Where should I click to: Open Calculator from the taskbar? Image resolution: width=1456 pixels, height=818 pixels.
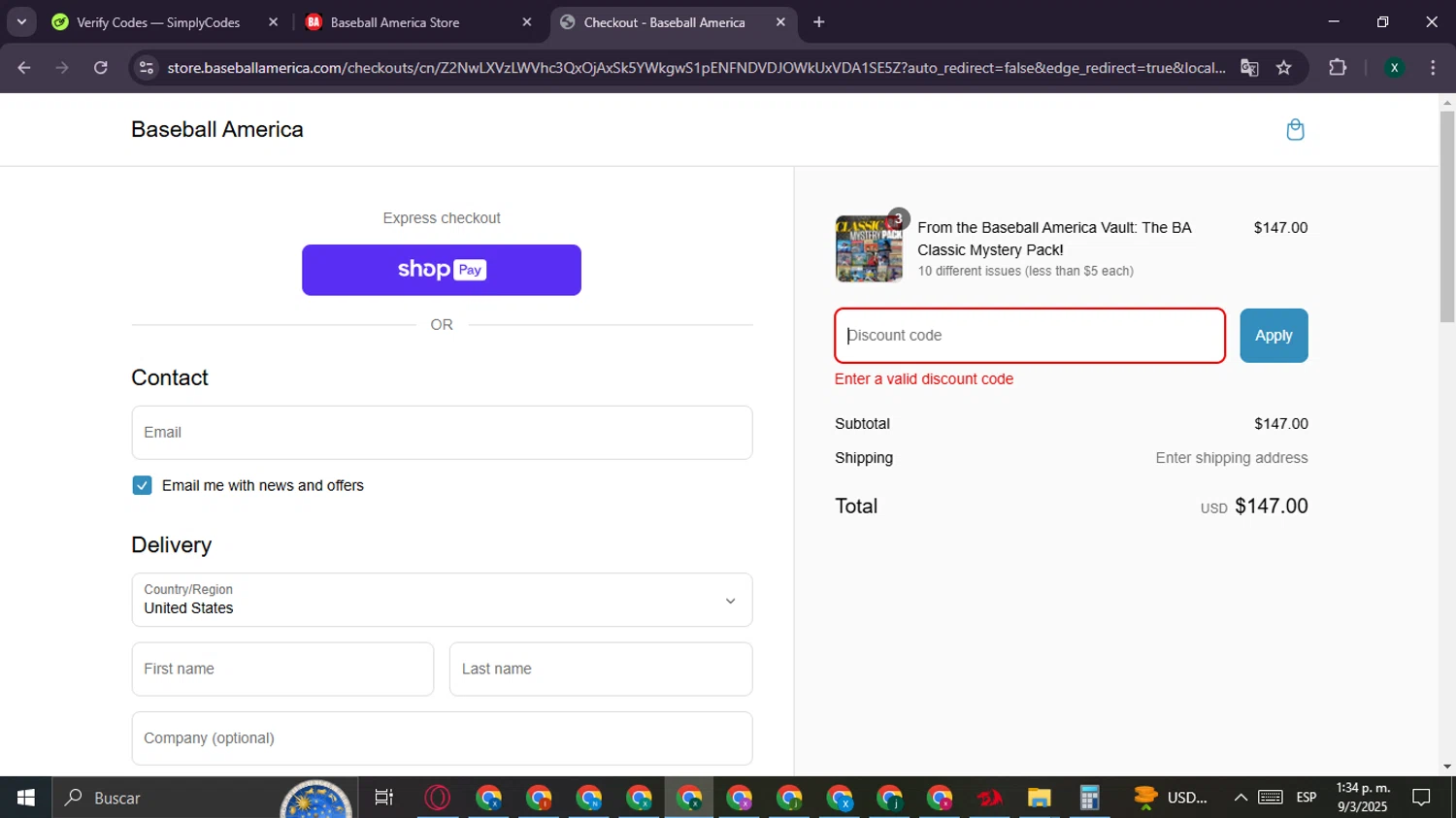point(1089,798)
